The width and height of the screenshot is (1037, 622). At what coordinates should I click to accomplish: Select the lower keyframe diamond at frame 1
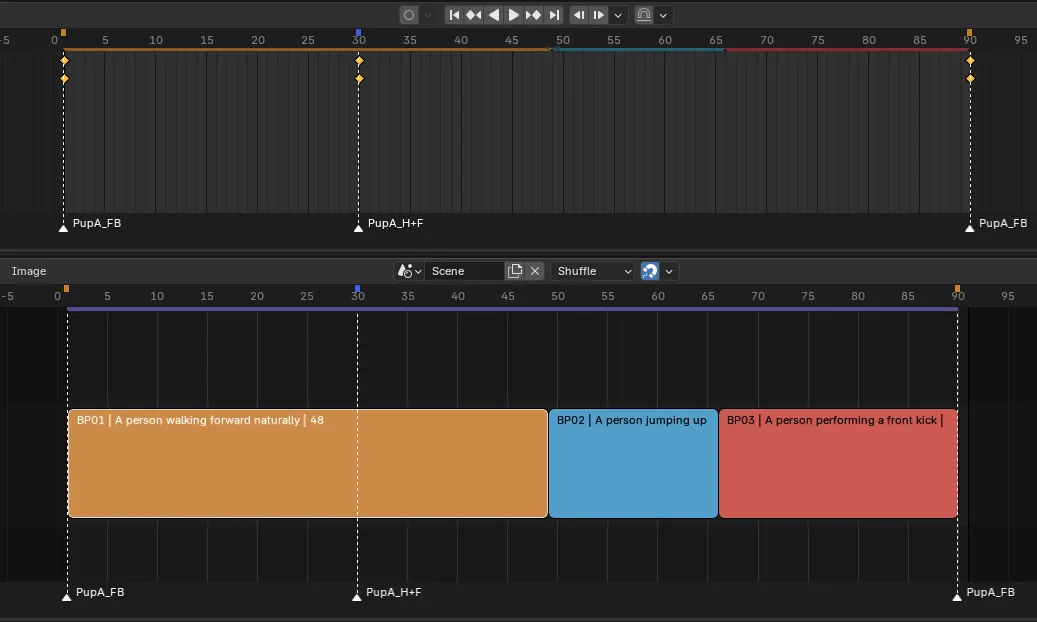(64, 79)
